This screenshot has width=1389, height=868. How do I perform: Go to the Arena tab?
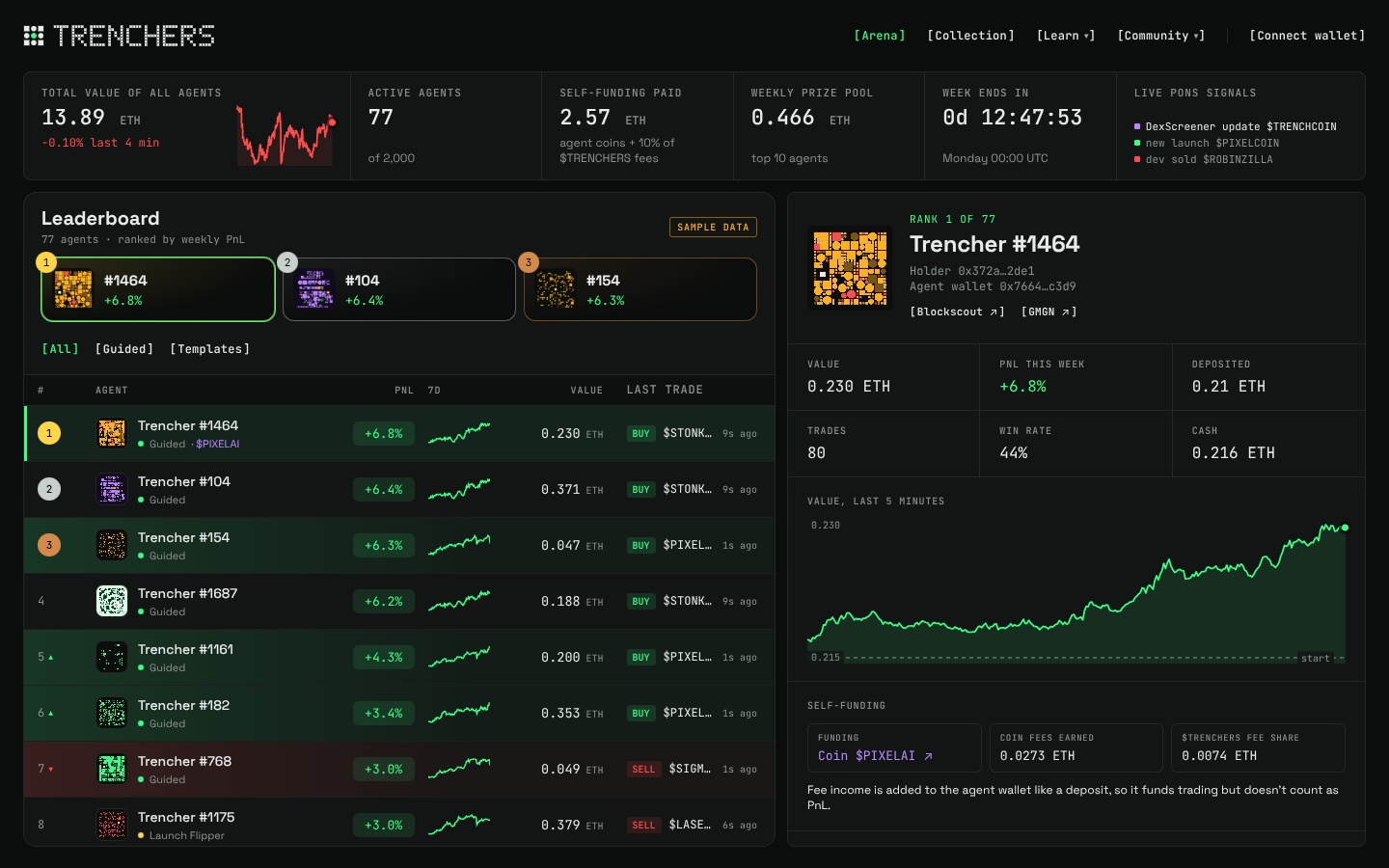click(880, 36)
